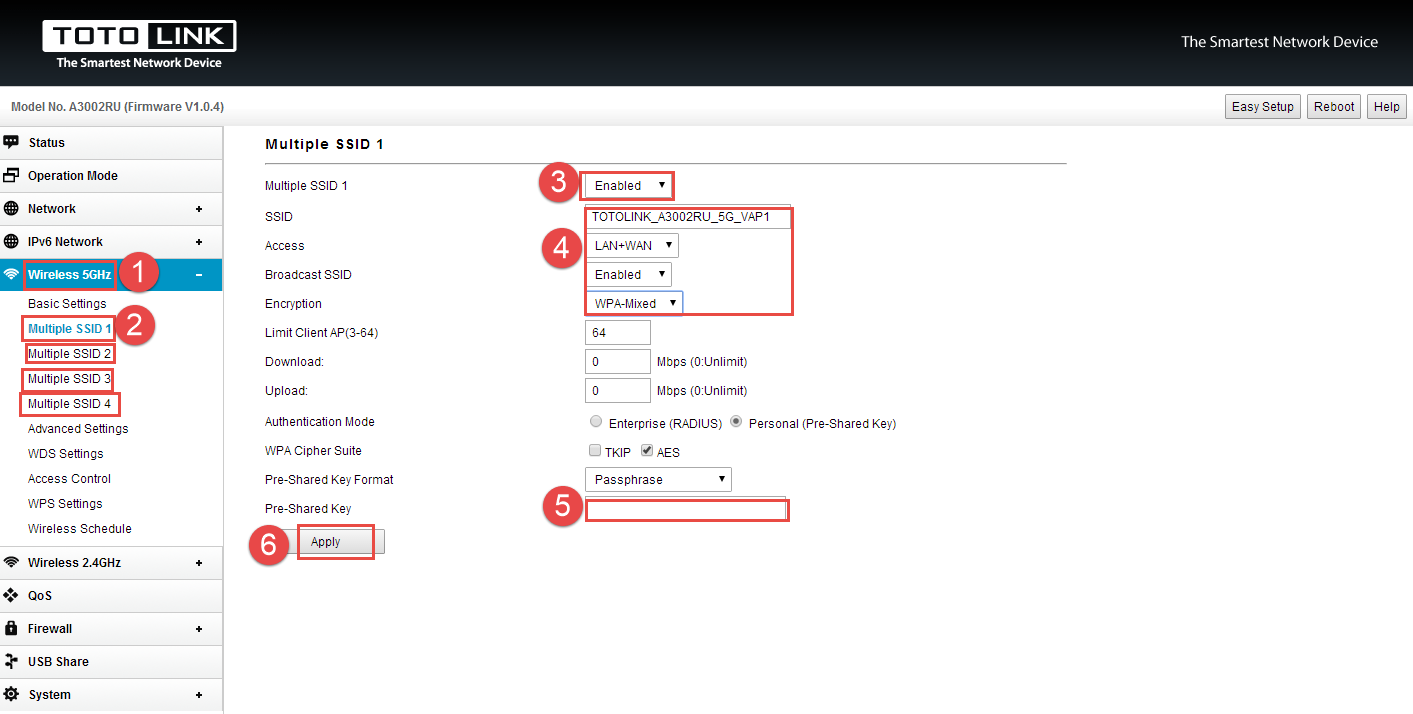The height and width of the screenshot is (714, 1413).
Task: Go to Multiple SSID 2 page
Action: click(x=70, y=354)
